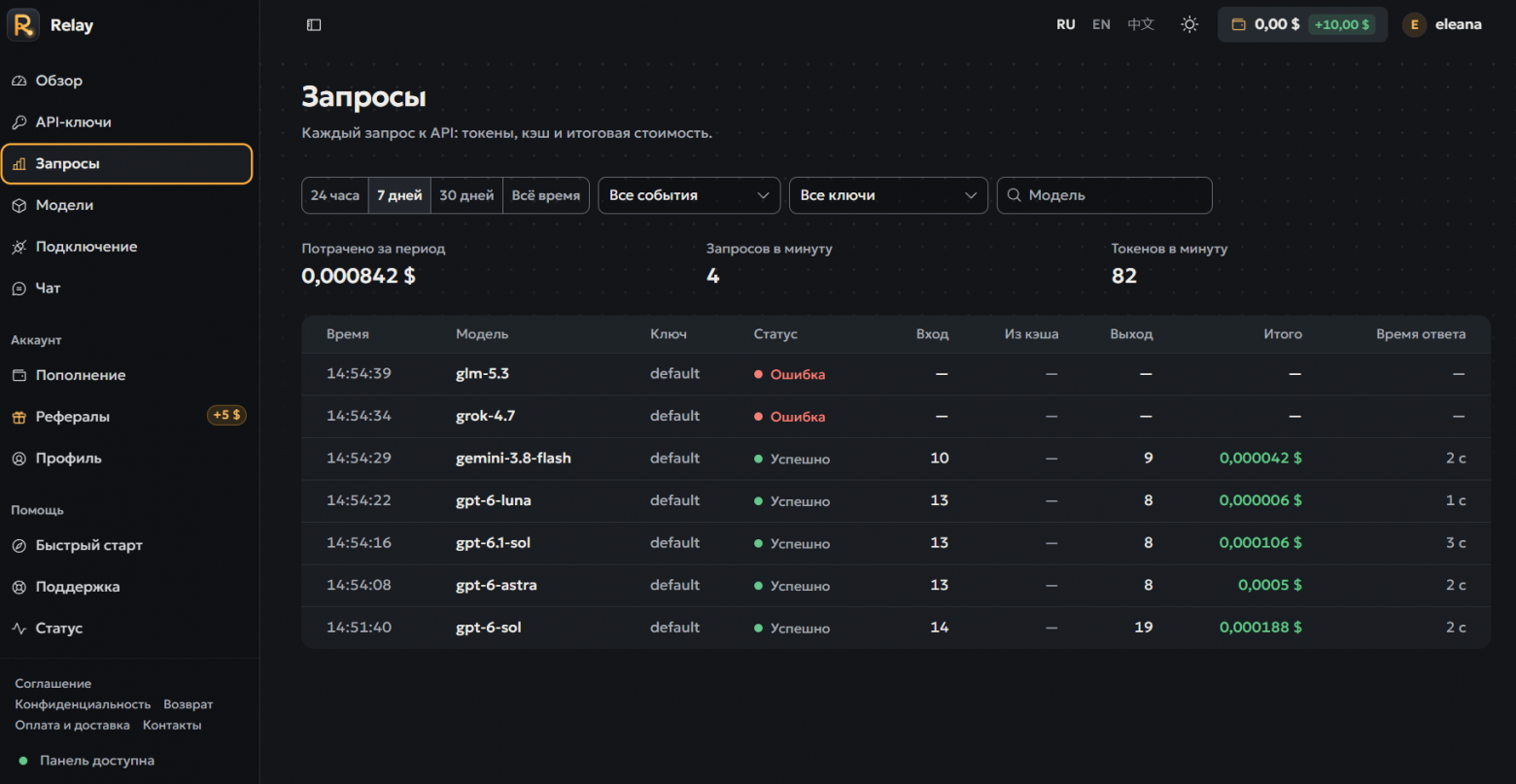1516x784 pixels.
Task: Switch language to EN
Action: pos(1101,25)
